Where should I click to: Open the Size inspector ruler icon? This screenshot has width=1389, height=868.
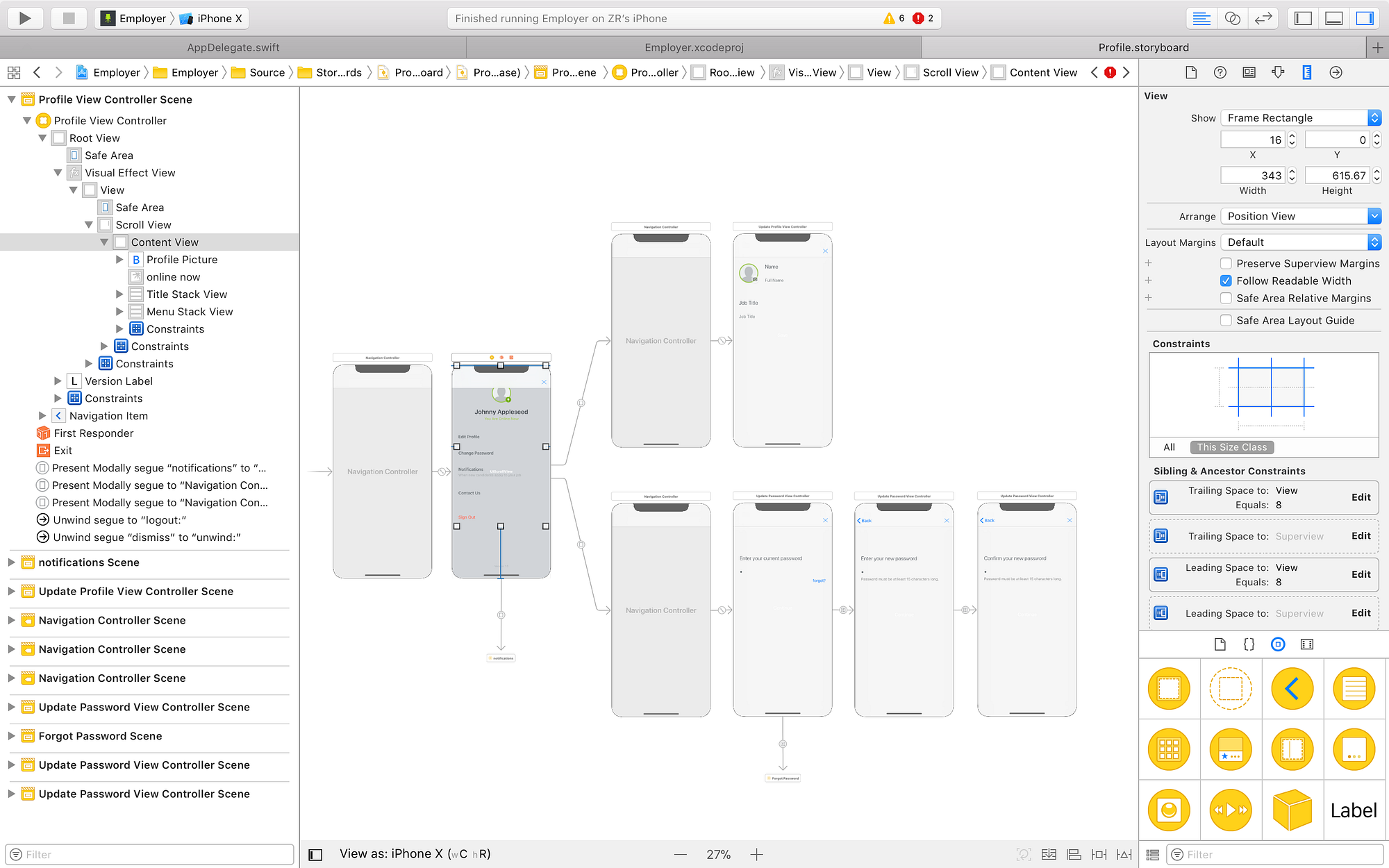[x=1306, y=72]
